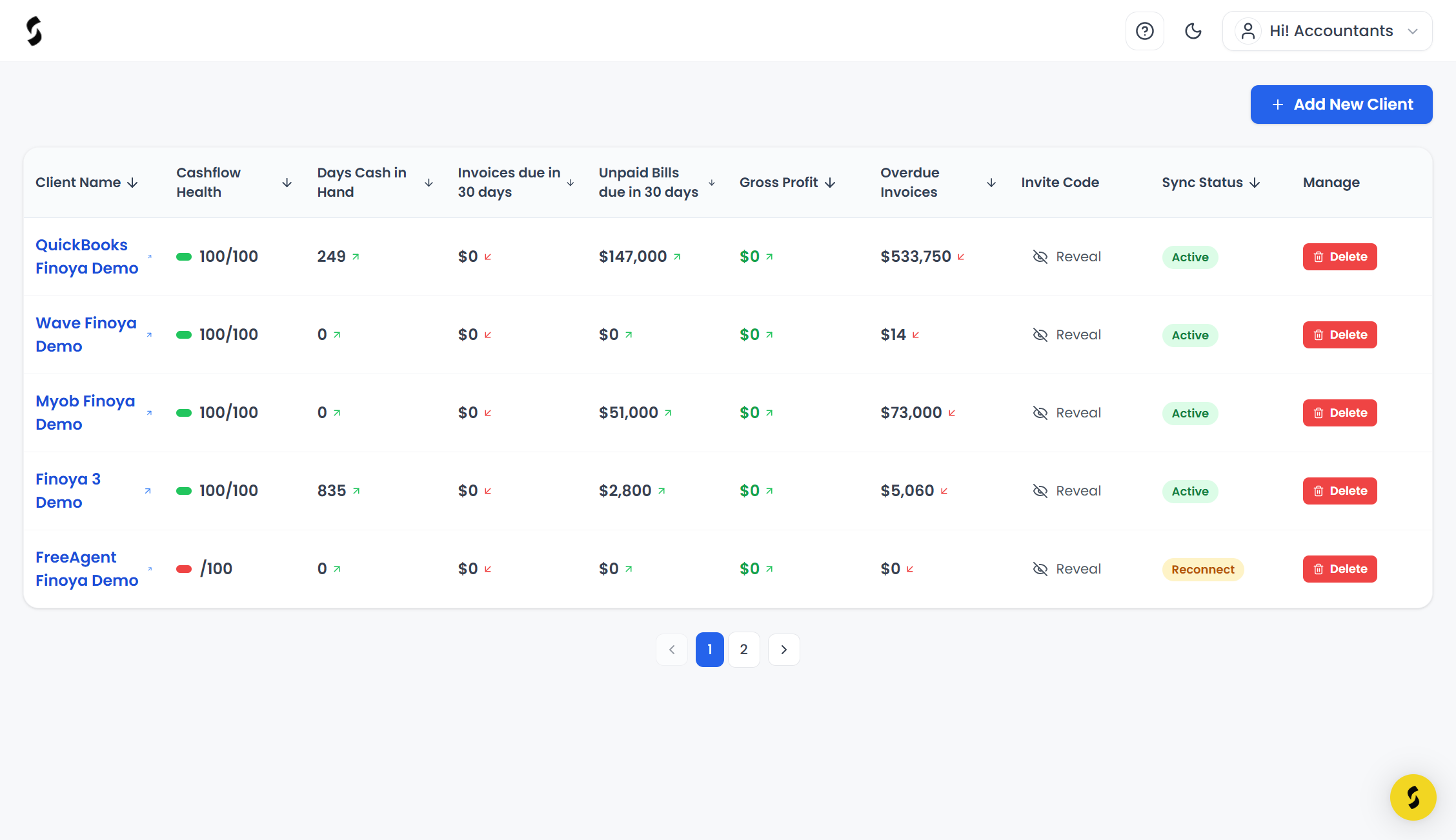Expand the Hi! Accountants account dropdown
The height and width of the screenshot is (840, 1456).
(x=1327, y=31)
